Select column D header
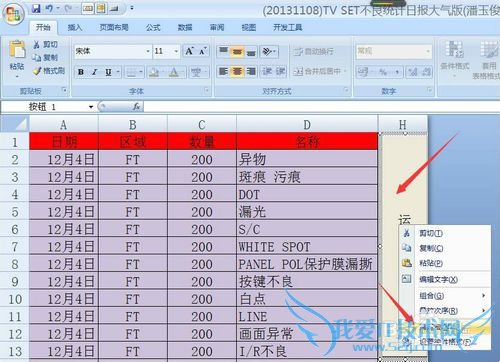 coord(307,124)
